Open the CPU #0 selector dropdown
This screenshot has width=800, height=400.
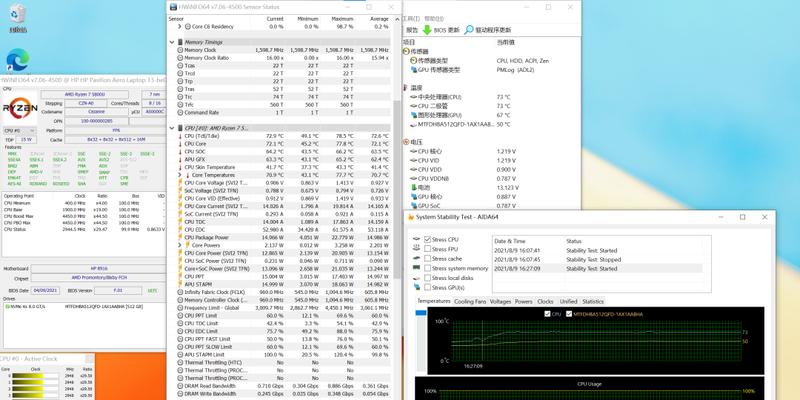(x=19, y=131)
